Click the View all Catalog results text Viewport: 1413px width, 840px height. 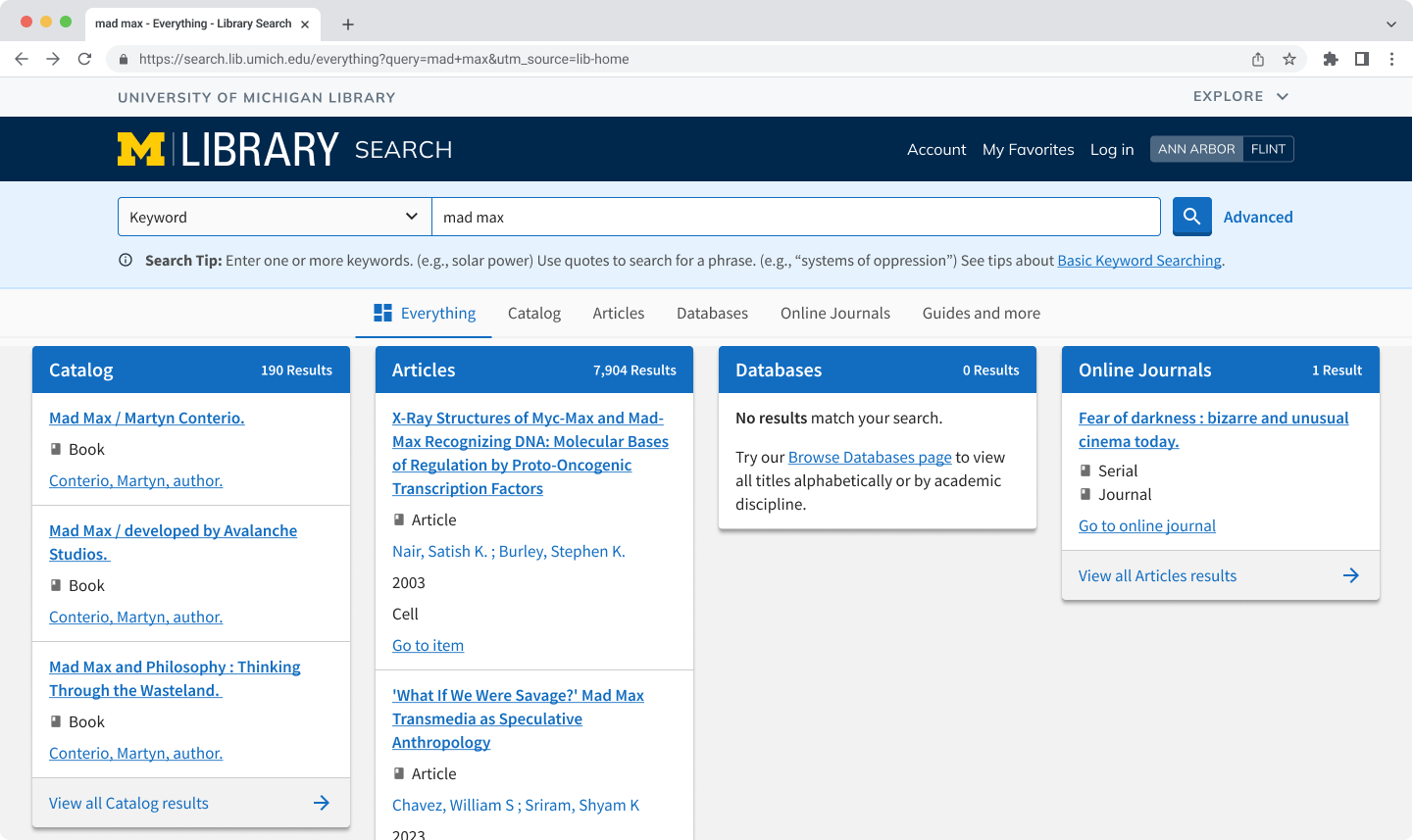128,803
